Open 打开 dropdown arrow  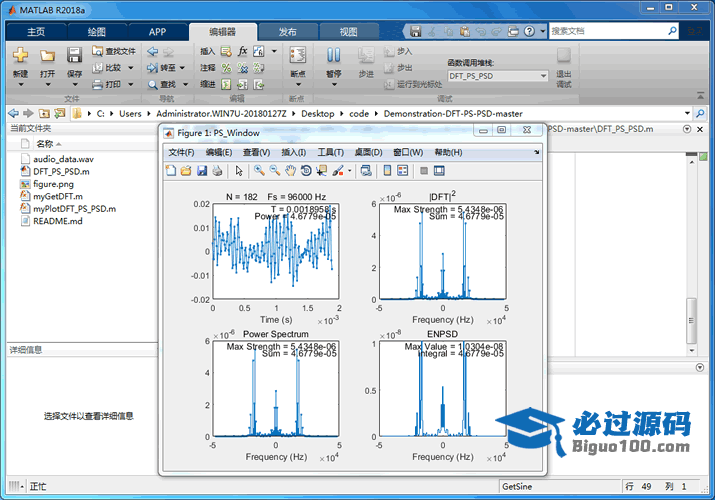tap(48, 84)
